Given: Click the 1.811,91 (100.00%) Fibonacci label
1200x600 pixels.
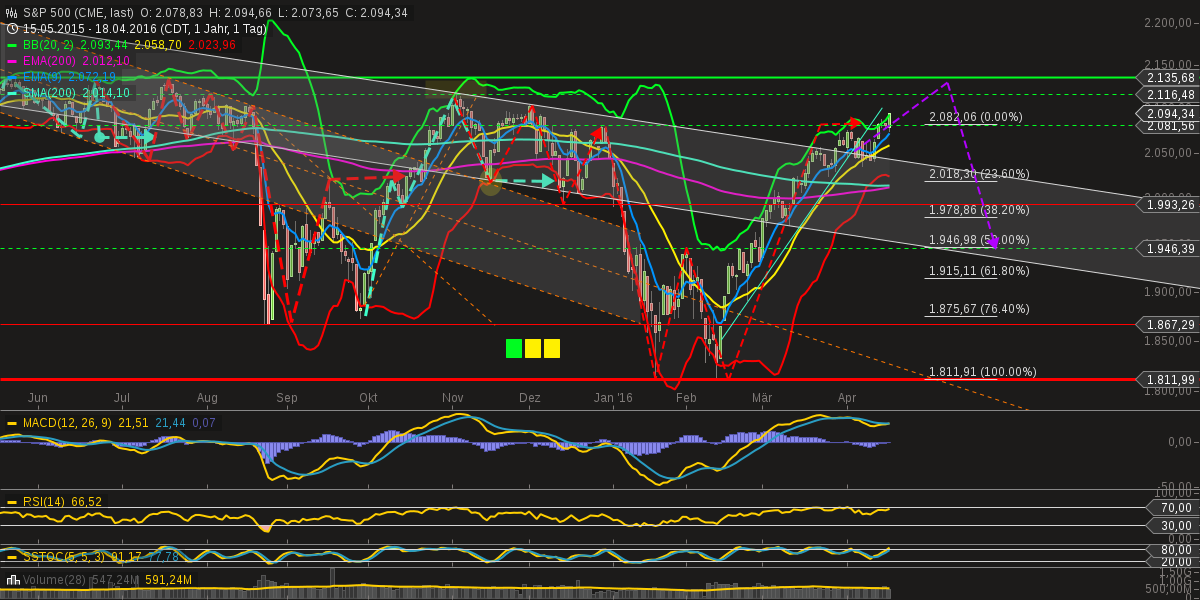Looking at the screenshot, I should tap(980, 371).
